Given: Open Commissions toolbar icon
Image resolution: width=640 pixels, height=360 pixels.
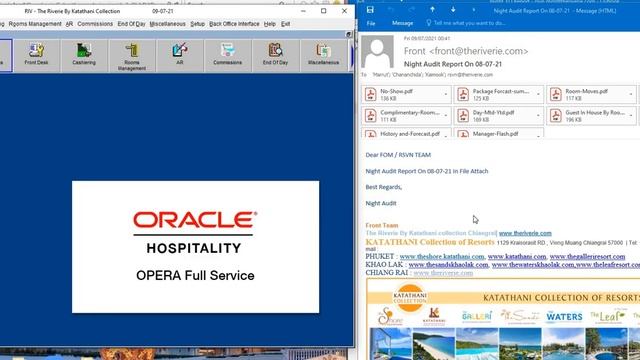Looking at the screenshot, I should pos(227,55).
